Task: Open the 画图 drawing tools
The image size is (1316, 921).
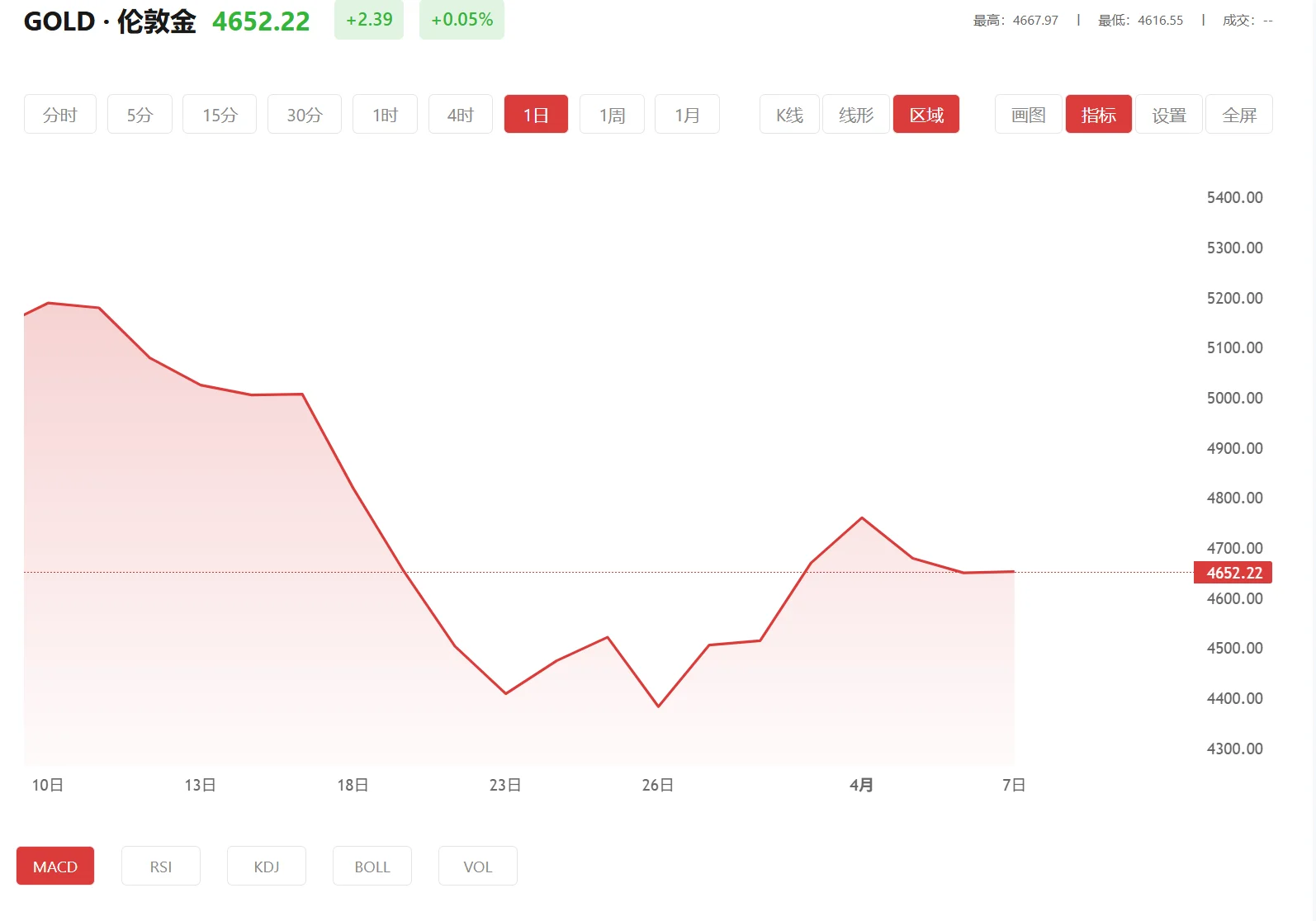Action: tap(1028, 115)
